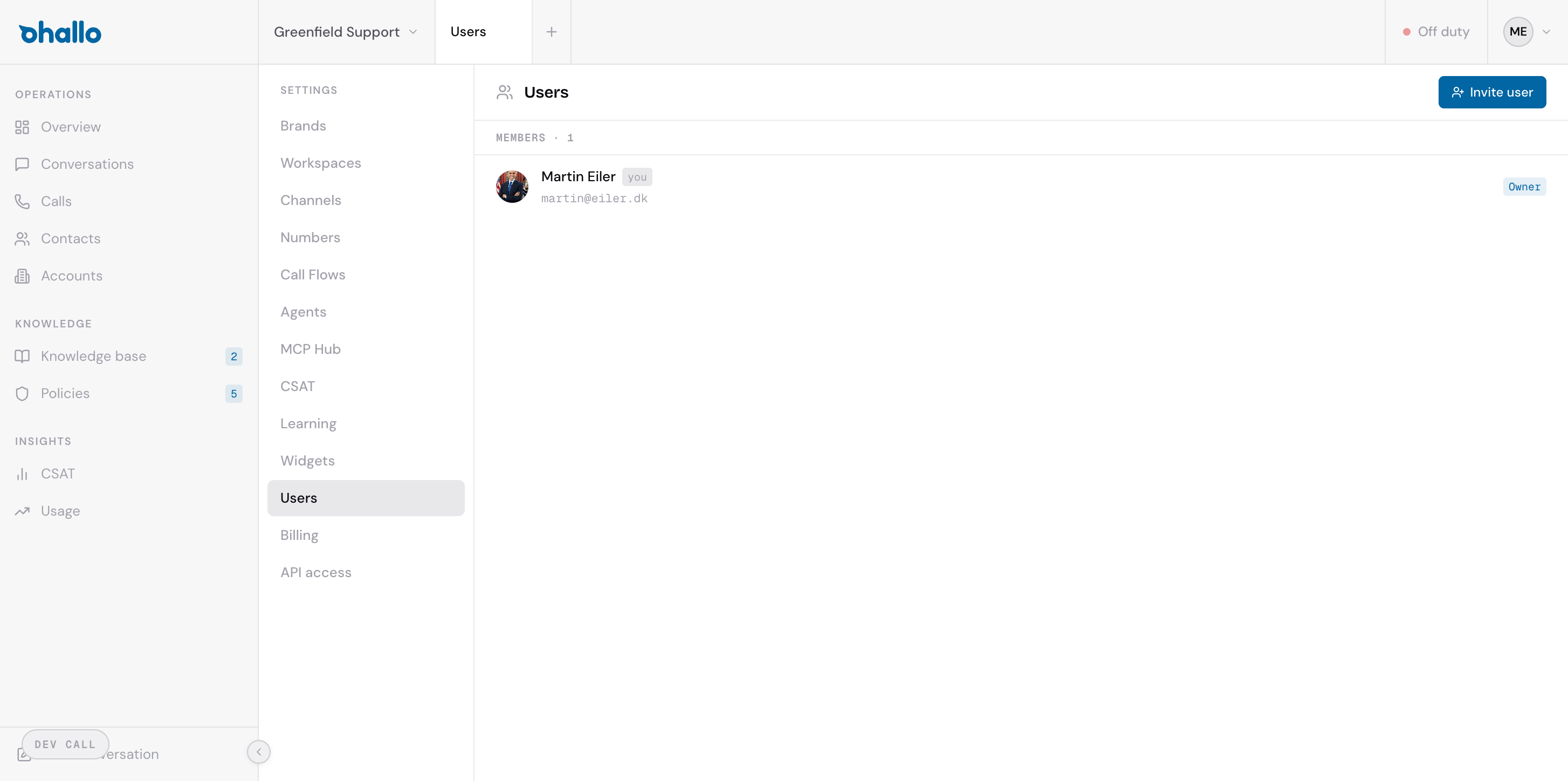Click the 'you' tag beside Martin Eiler
This screenshot has width=1568, height=781.
[x=637, y=177]
